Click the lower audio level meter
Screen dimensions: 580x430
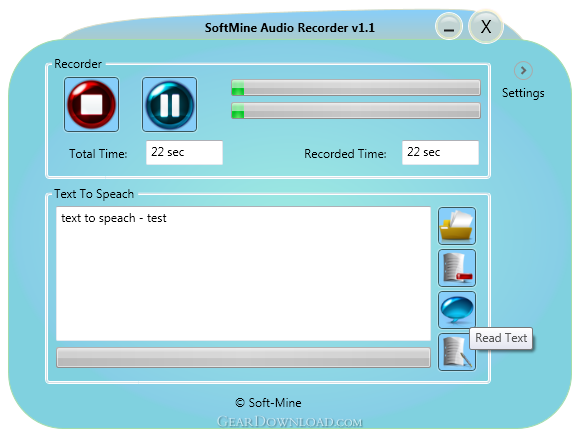[x=356, y=110]
